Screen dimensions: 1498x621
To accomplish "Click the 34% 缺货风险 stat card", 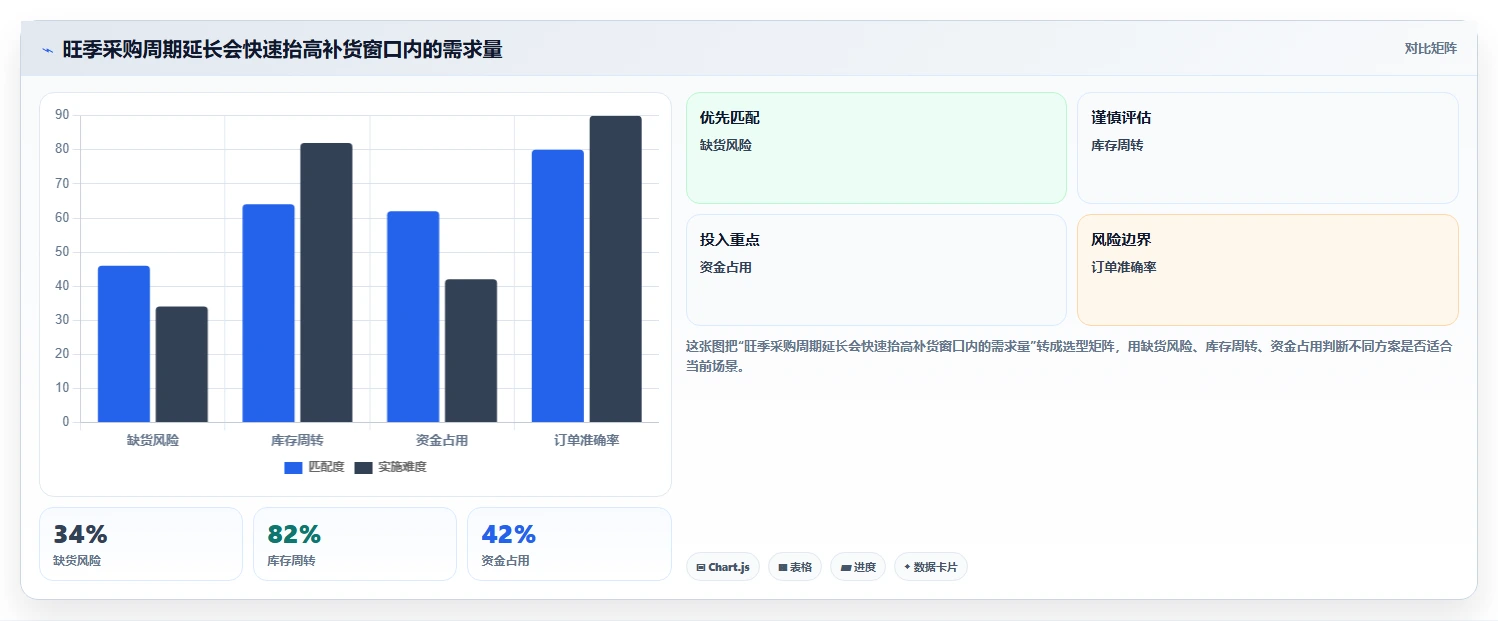I will 141,544.
